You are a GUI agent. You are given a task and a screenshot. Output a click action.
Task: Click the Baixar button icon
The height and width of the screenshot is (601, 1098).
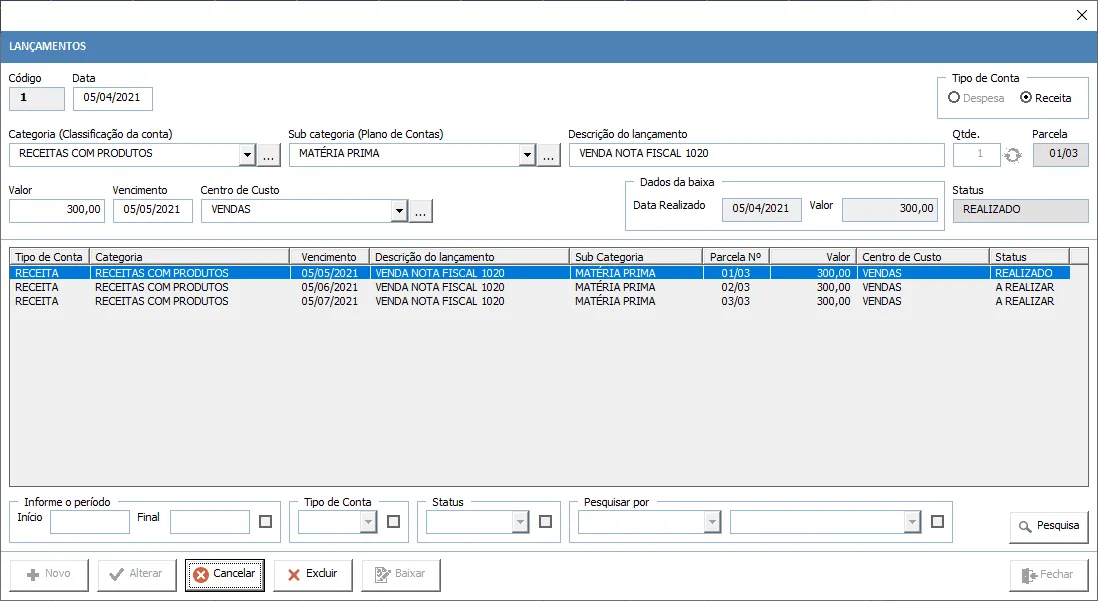(x=401, y=574)
